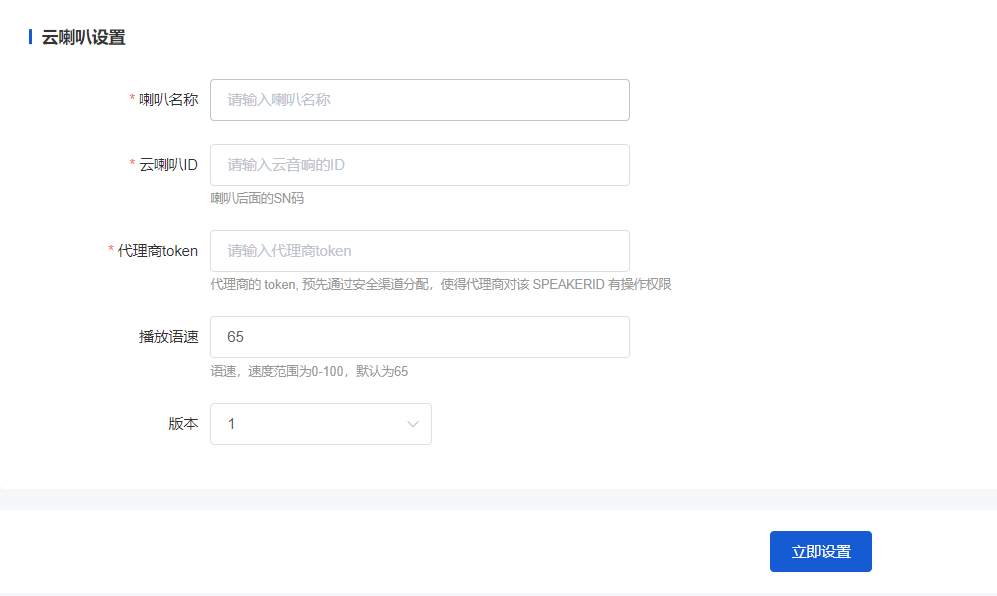Screen dimensions: 997x596
Task: Click the 喇叭名称 input field
Action: click(420, 100)
